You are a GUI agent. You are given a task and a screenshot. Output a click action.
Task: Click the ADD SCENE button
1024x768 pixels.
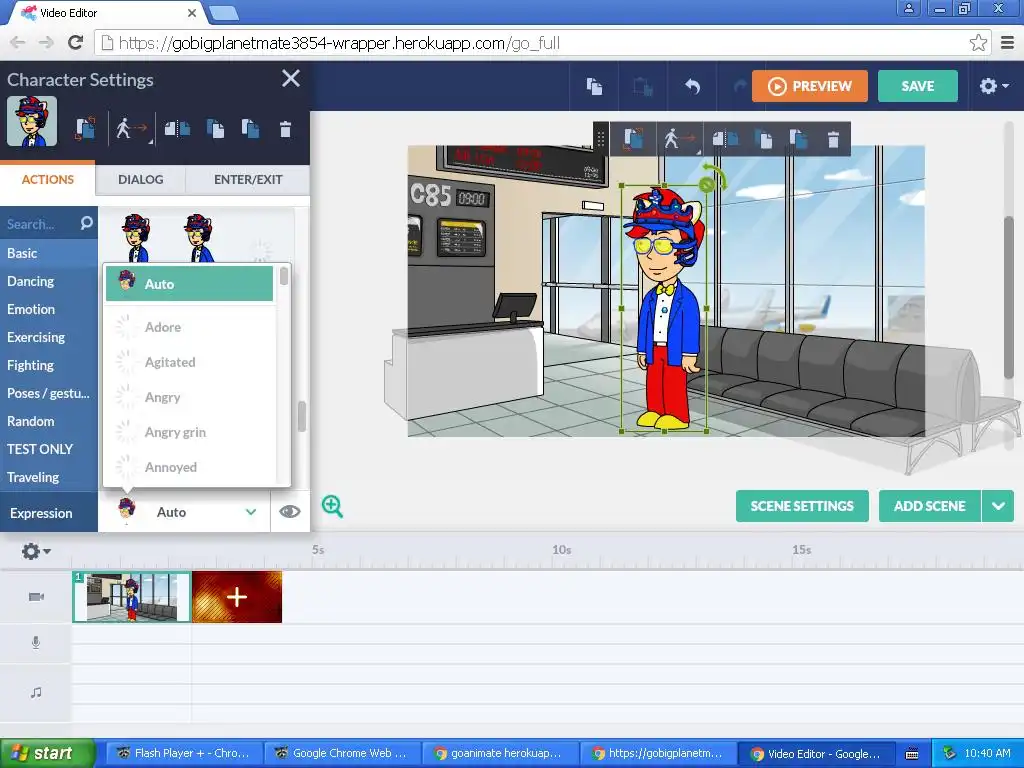(x=929, y=506)
